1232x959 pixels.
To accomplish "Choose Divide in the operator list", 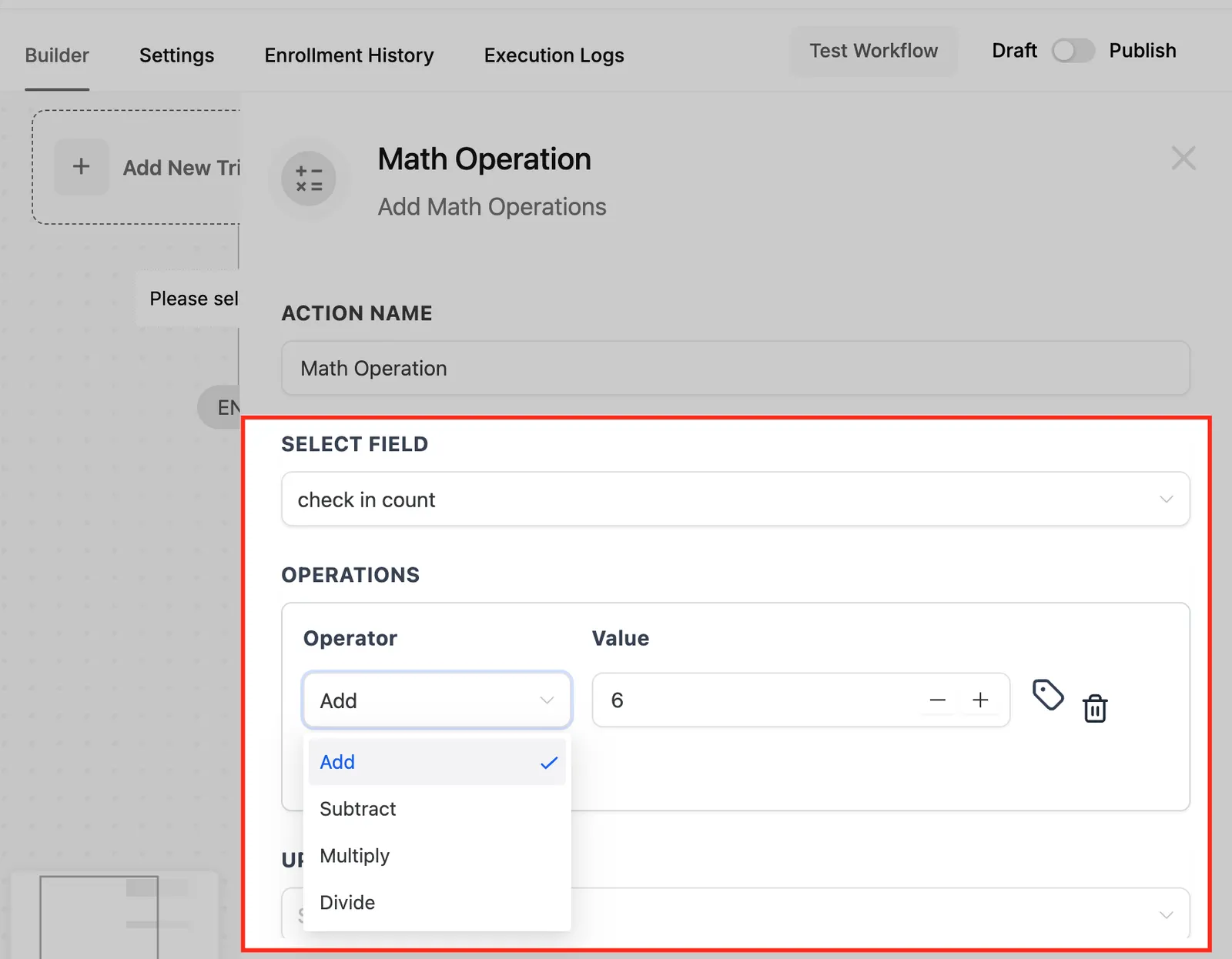I will click(437, 902).
